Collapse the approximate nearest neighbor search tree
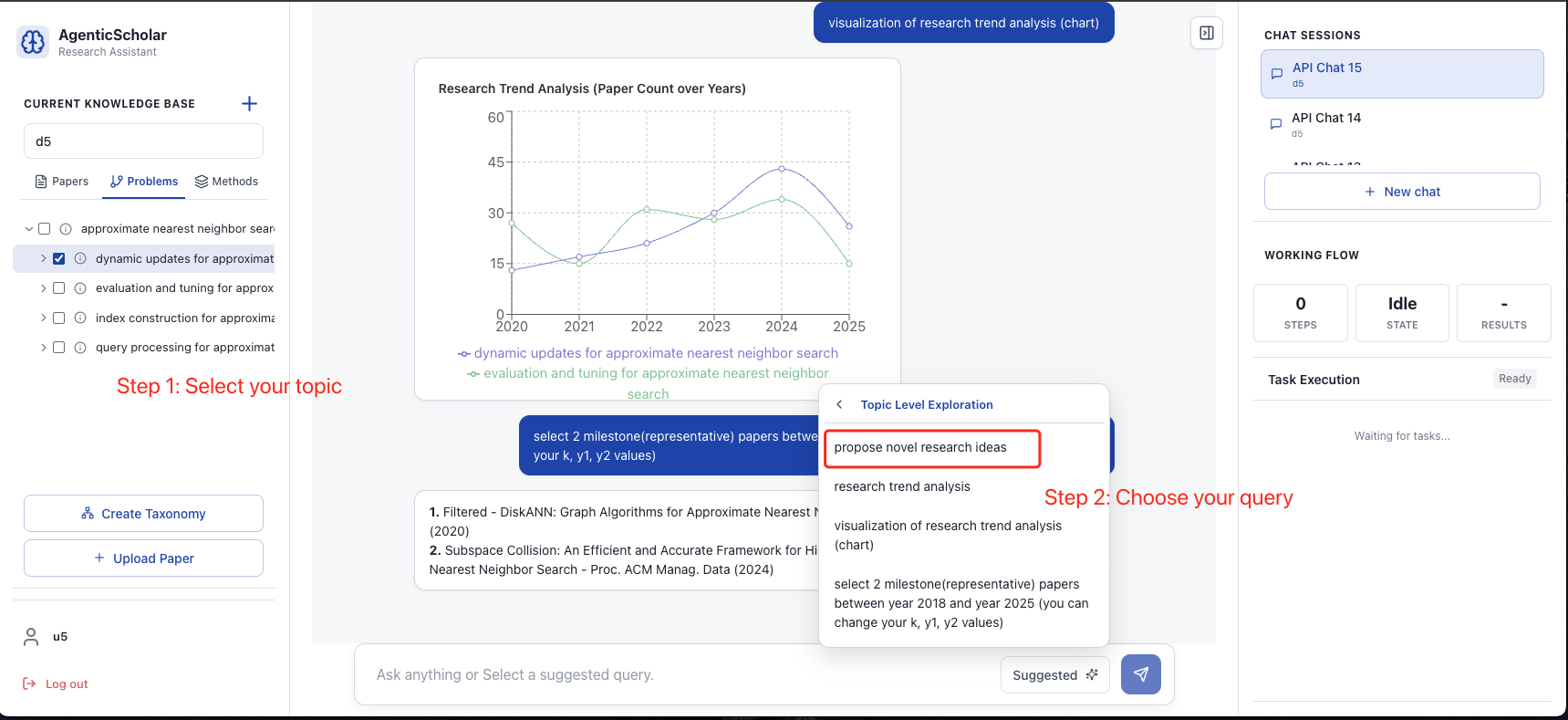Image resolution: width=1568 pixels, height=720 pixels. [x=29, y=229]
